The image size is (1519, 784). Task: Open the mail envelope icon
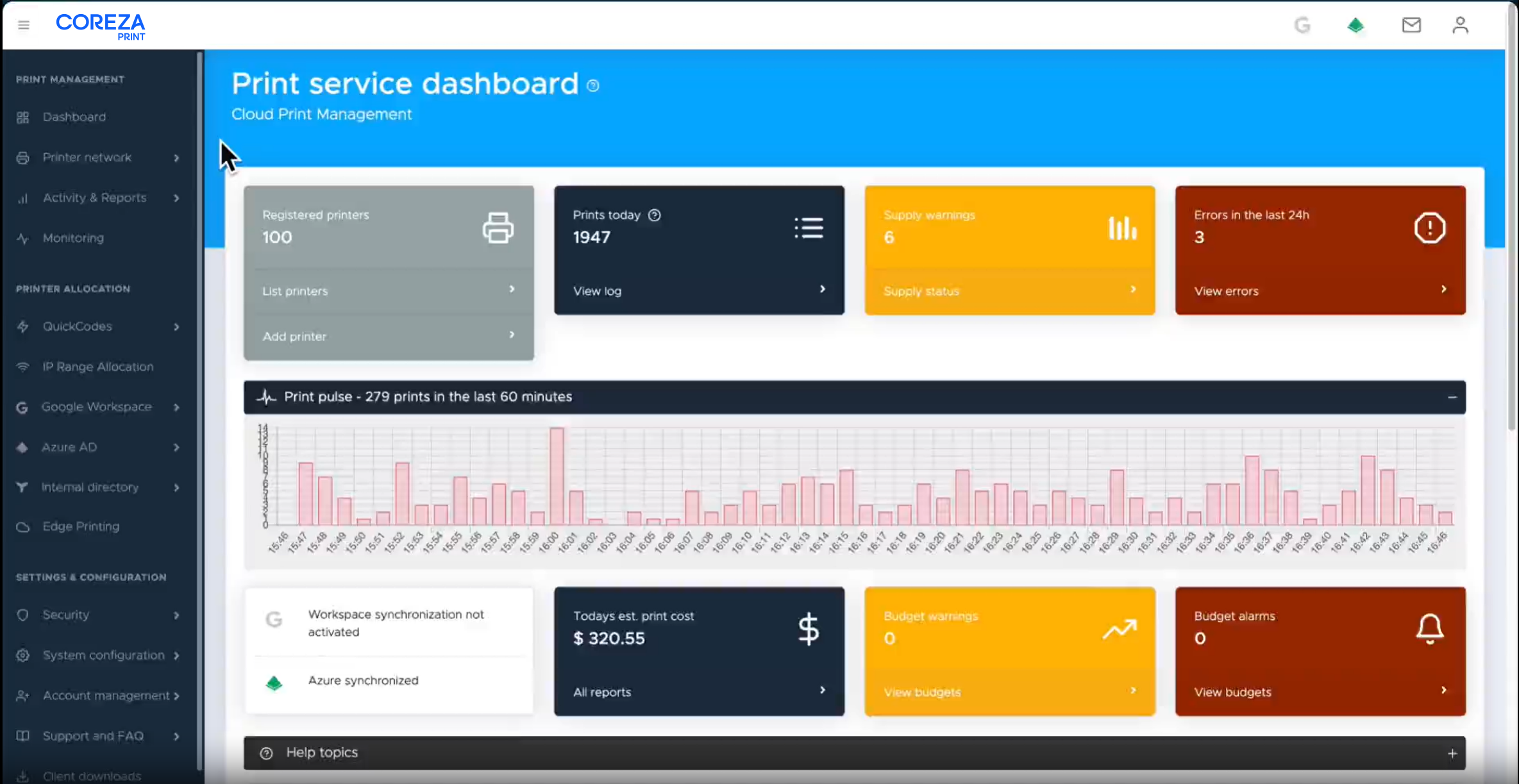(1411, 25)
